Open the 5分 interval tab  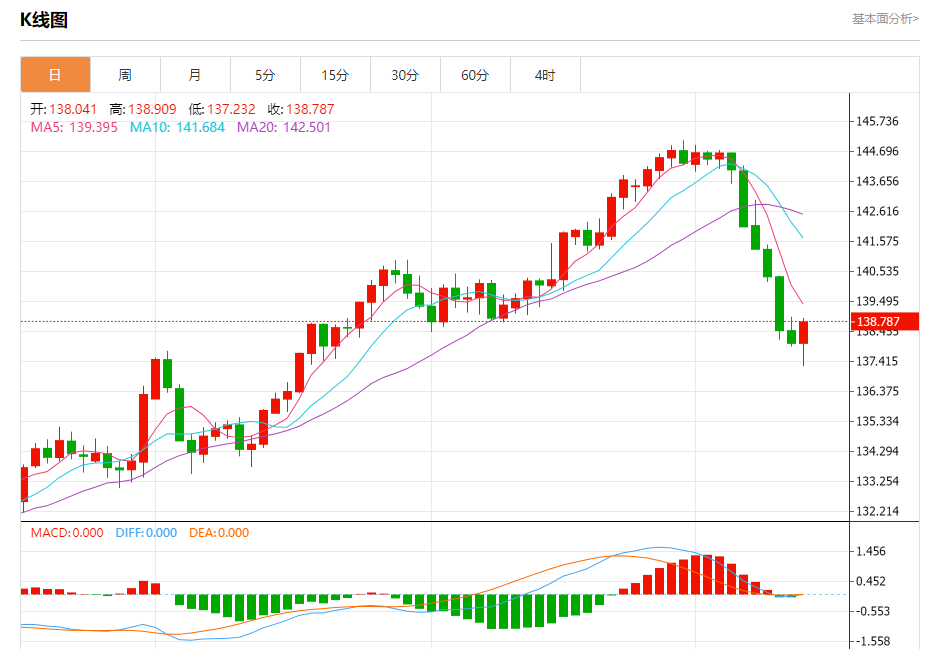coord(265,75)
